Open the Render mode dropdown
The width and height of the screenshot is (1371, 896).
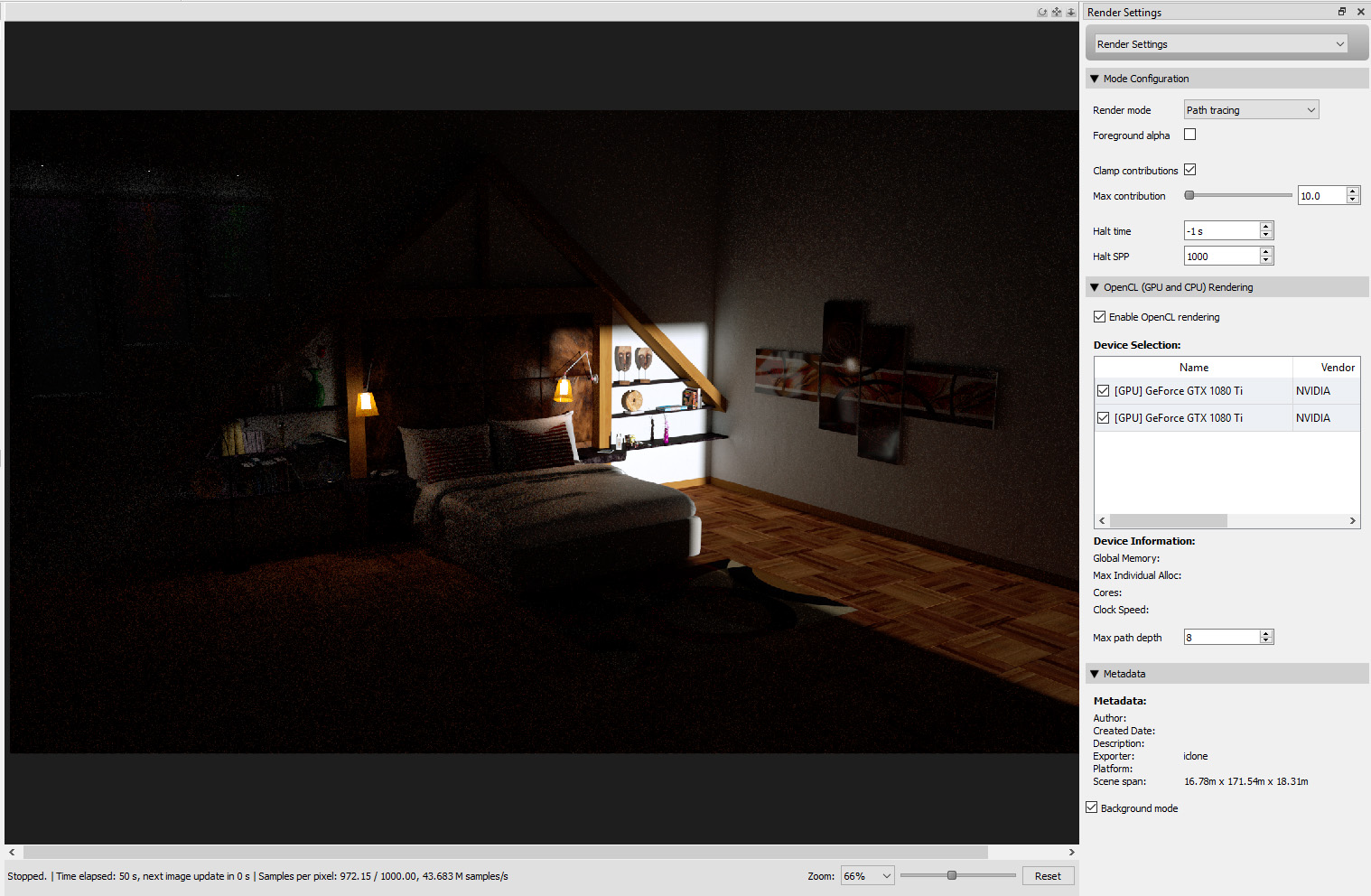[1251, 110]
